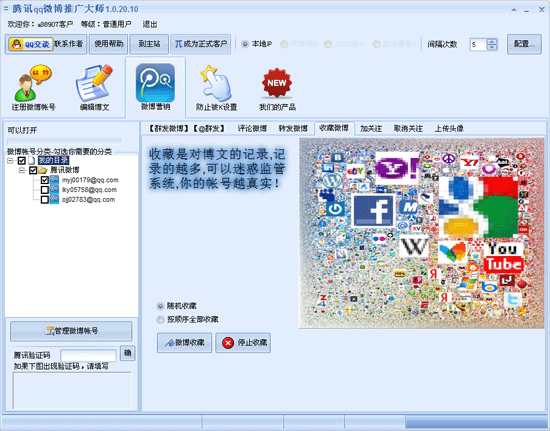Decrease the 间隔次数 spinner value
This screenshot has width=550, height=431.
click(492, 47)
